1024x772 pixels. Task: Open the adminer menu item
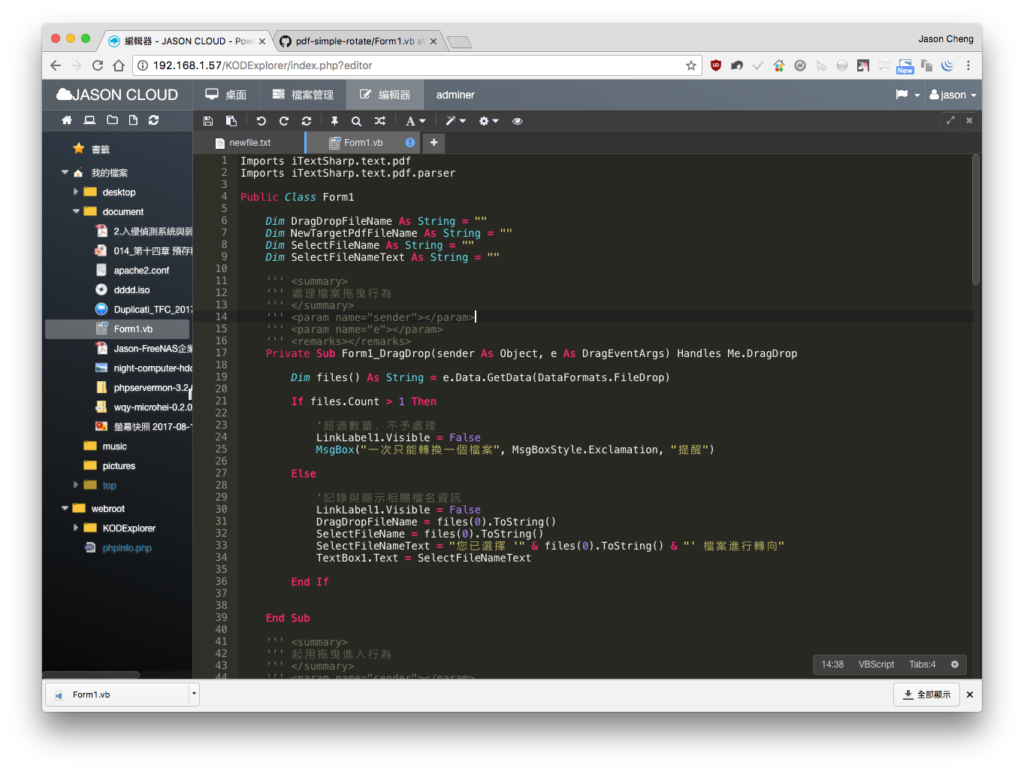click(x=455, y=95)
